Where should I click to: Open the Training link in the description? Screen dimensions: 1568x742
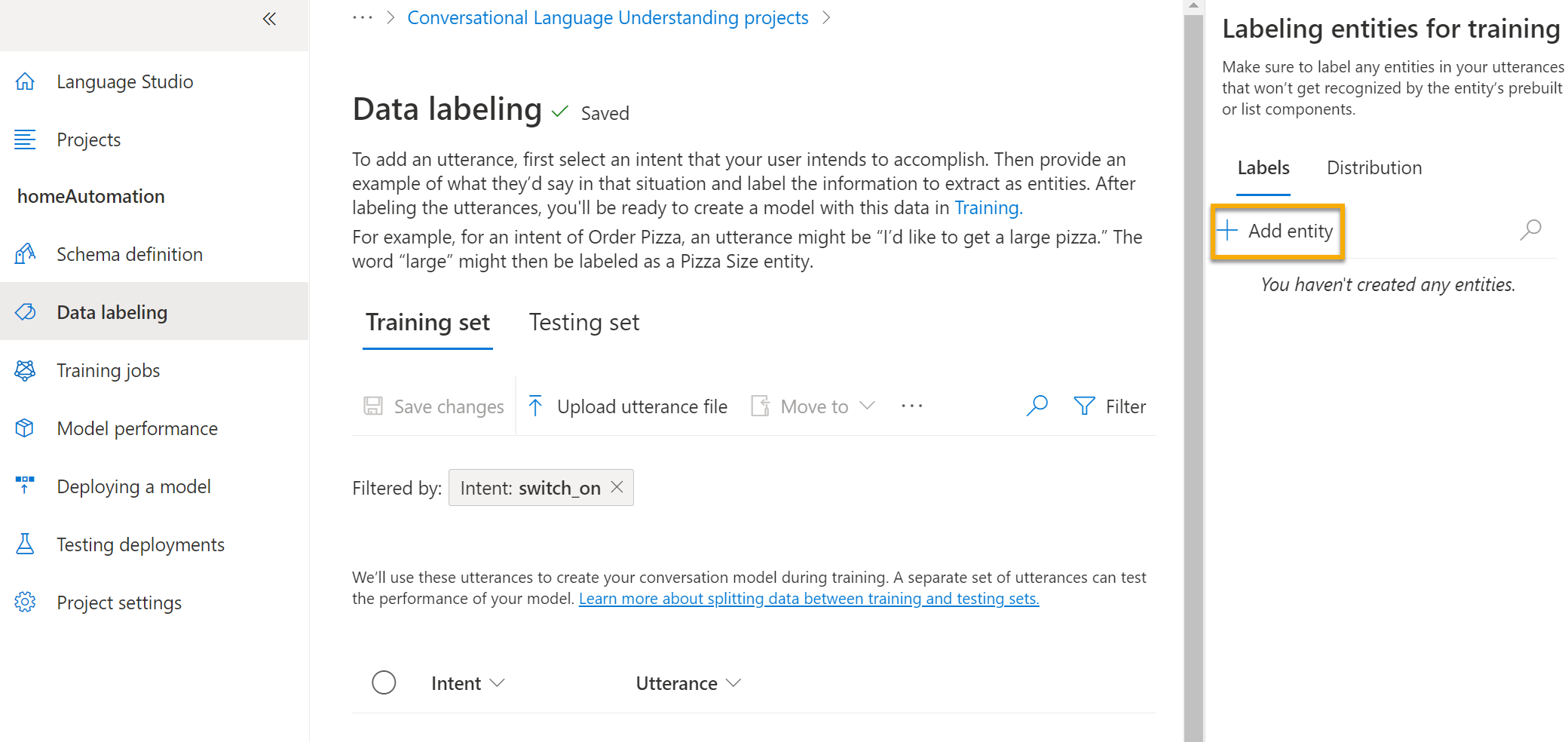(987, 207)
